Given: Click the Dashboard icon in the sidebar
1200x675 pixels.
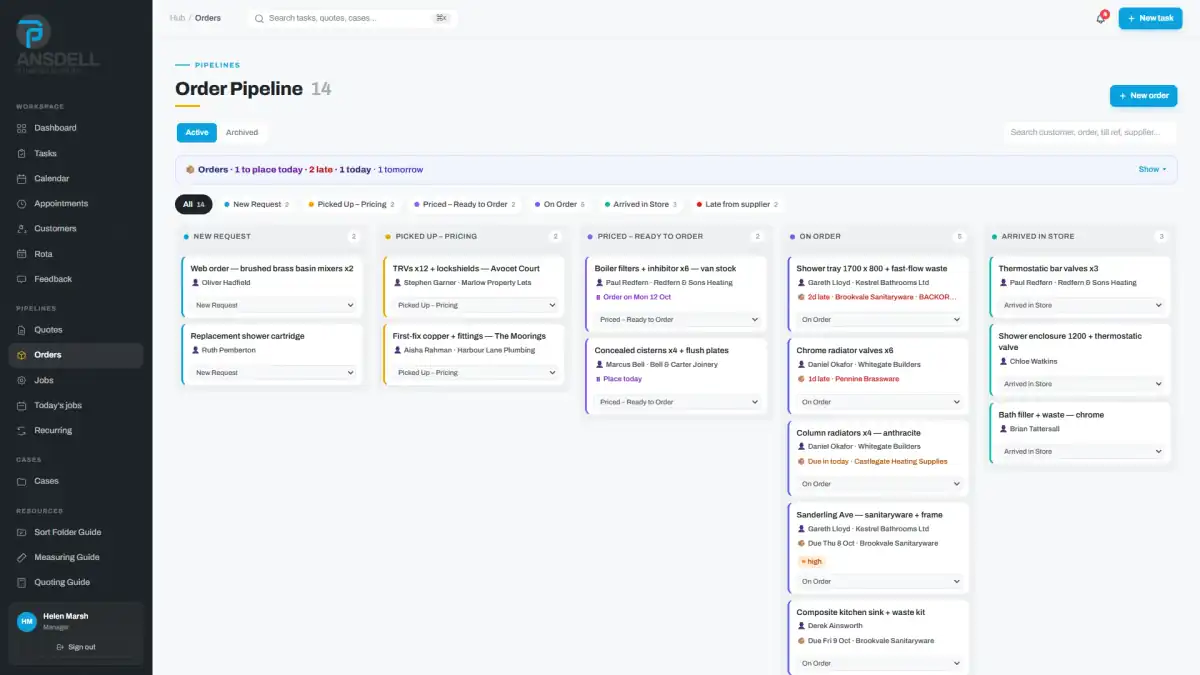Looking at the screenshot, I should click(x=23, y=128).
